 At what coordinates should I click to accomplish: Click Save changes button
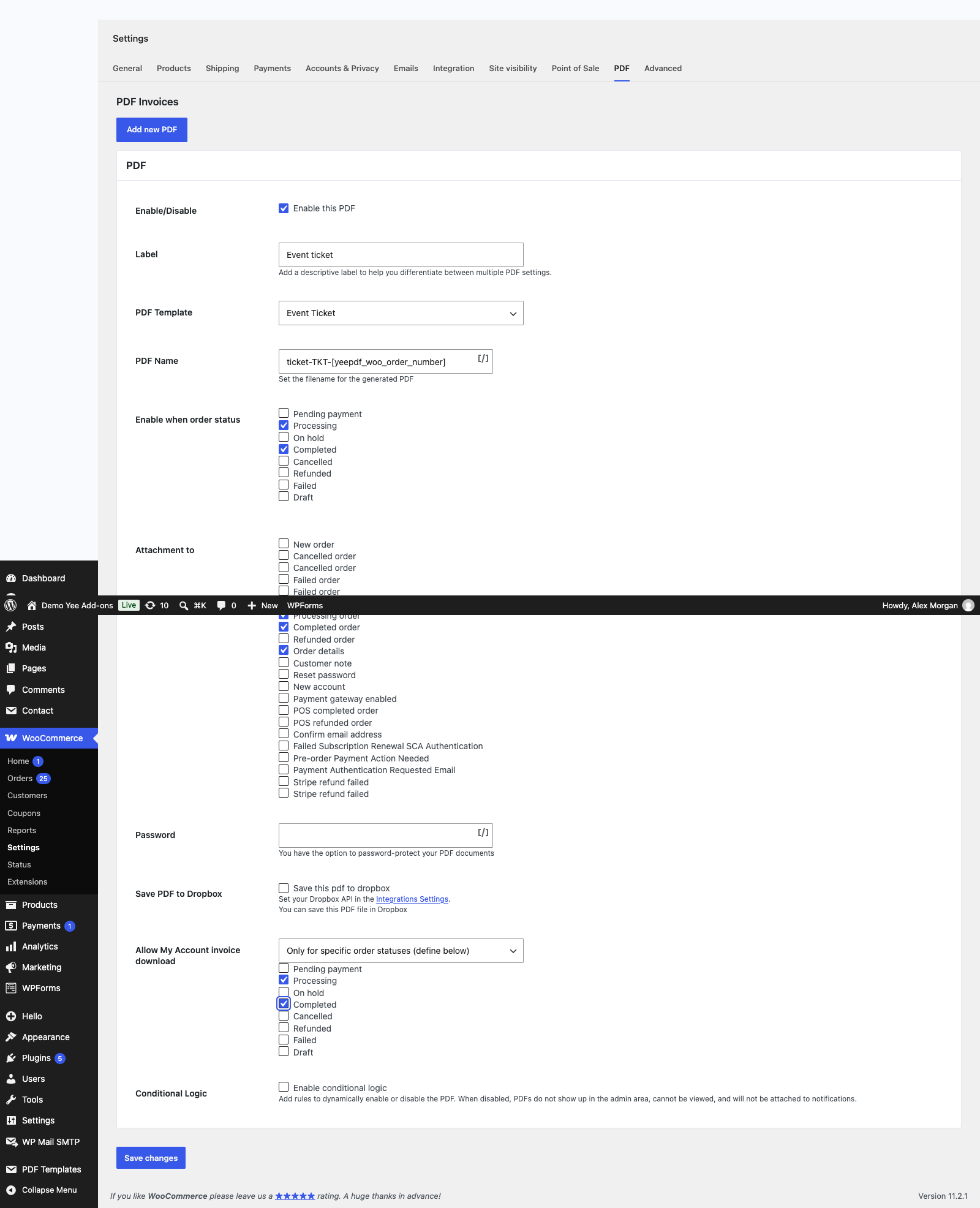(x=151, y=1158)
